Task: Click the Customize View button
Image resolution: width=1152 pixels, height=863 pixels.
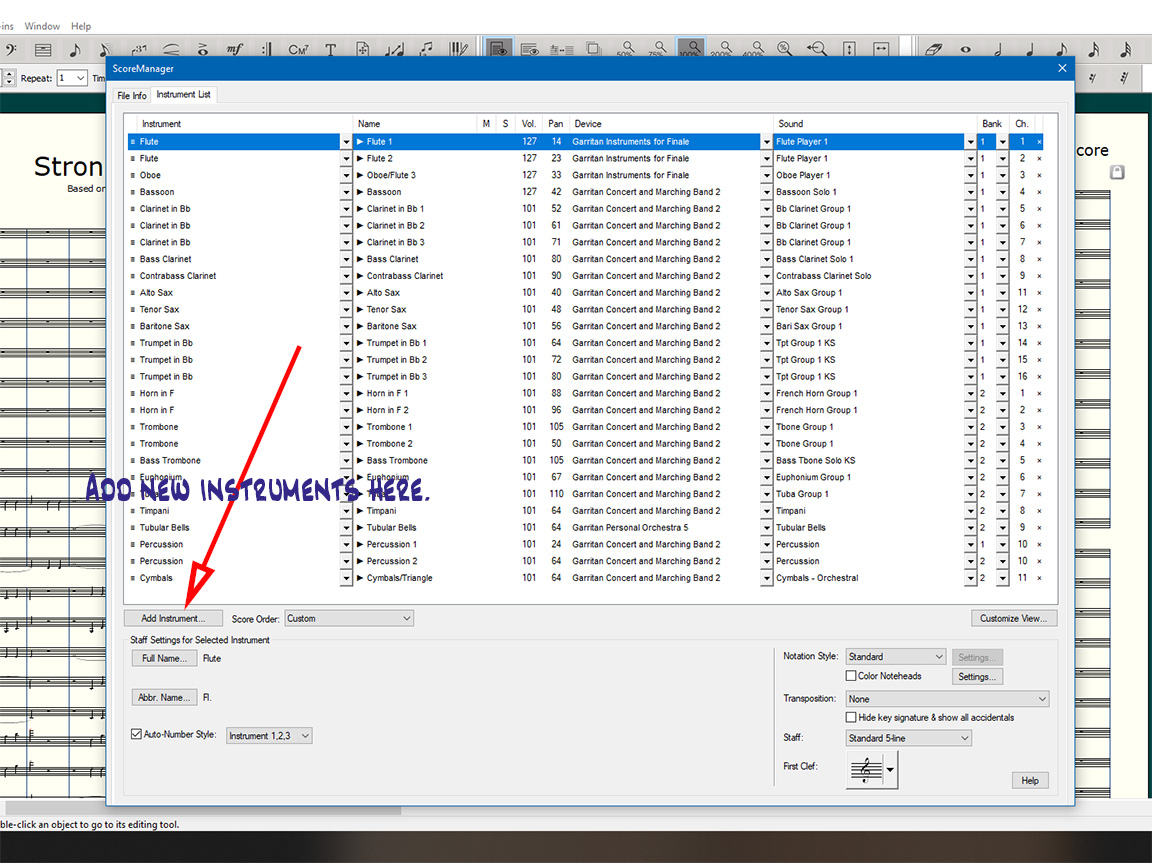Action: click(x=1013, y=619)
